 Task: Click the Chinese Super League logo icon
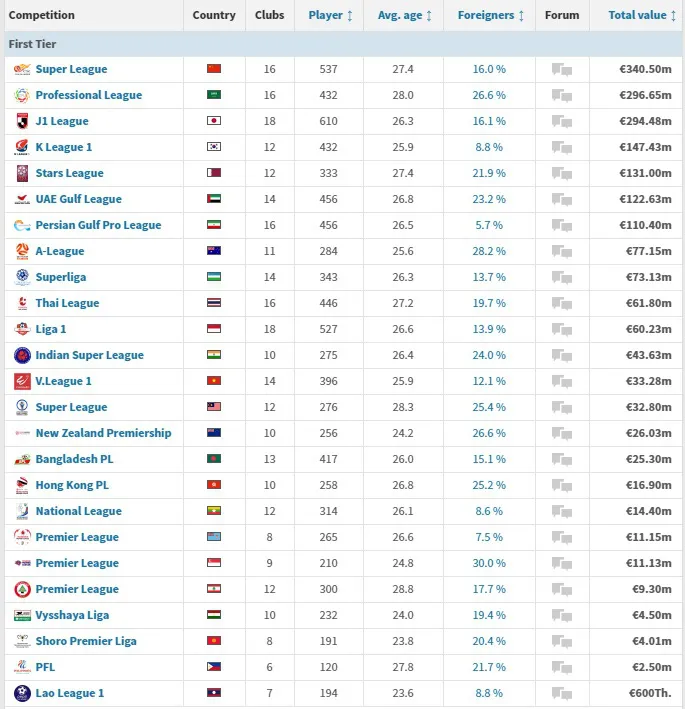click(22, 69)
